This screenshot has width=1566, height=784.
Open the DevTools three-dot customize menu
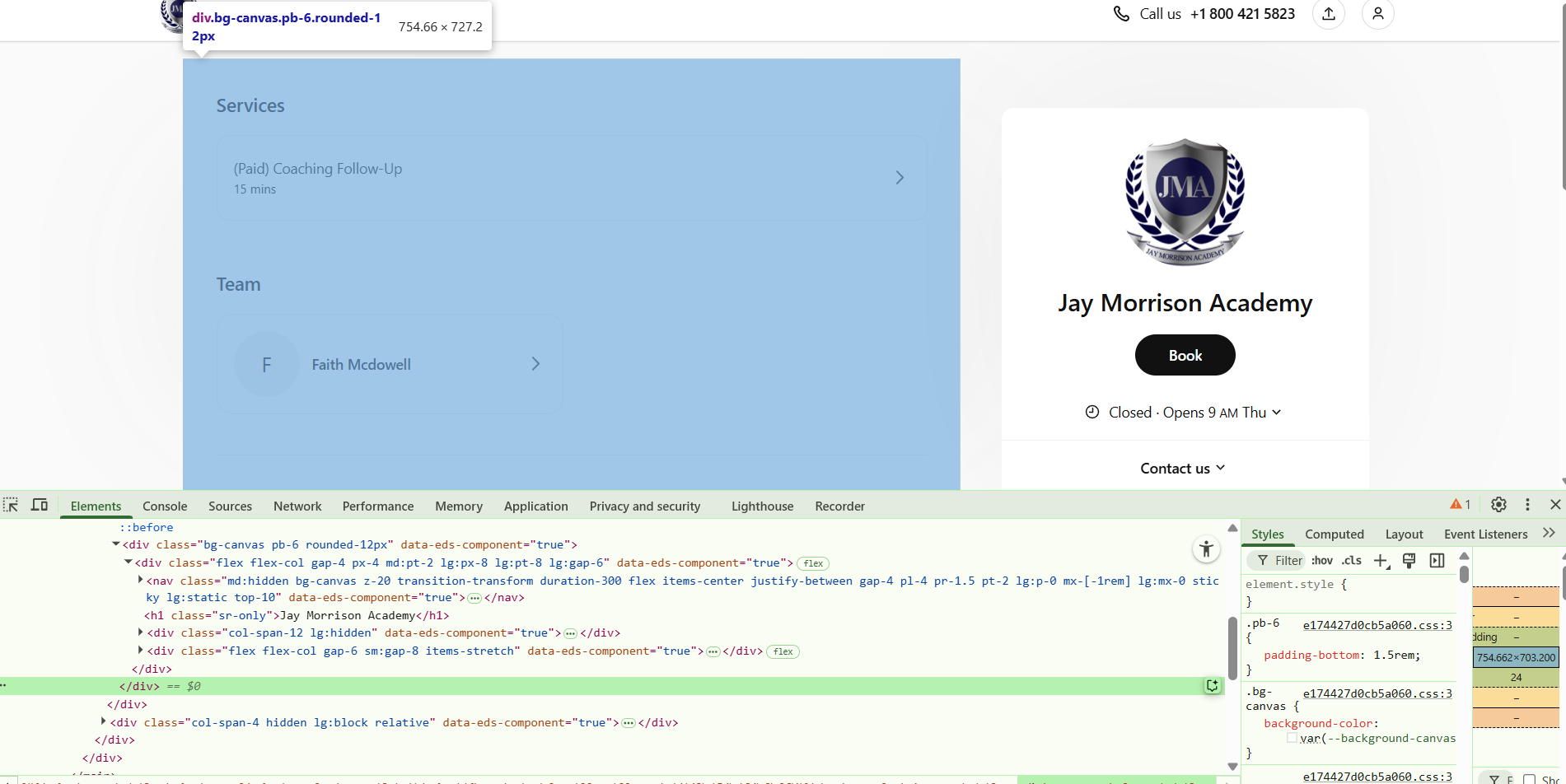click(x=1527, y=505)
